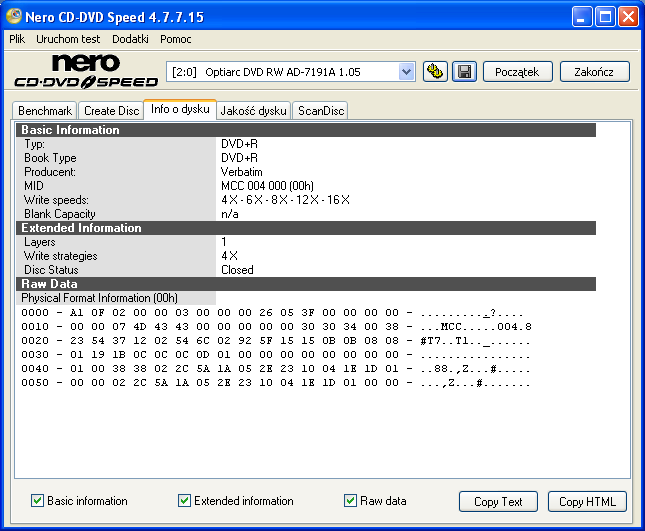Click the raw data row 0050
This screenshot has height=531, width=645.
click(x=276, y=383)
